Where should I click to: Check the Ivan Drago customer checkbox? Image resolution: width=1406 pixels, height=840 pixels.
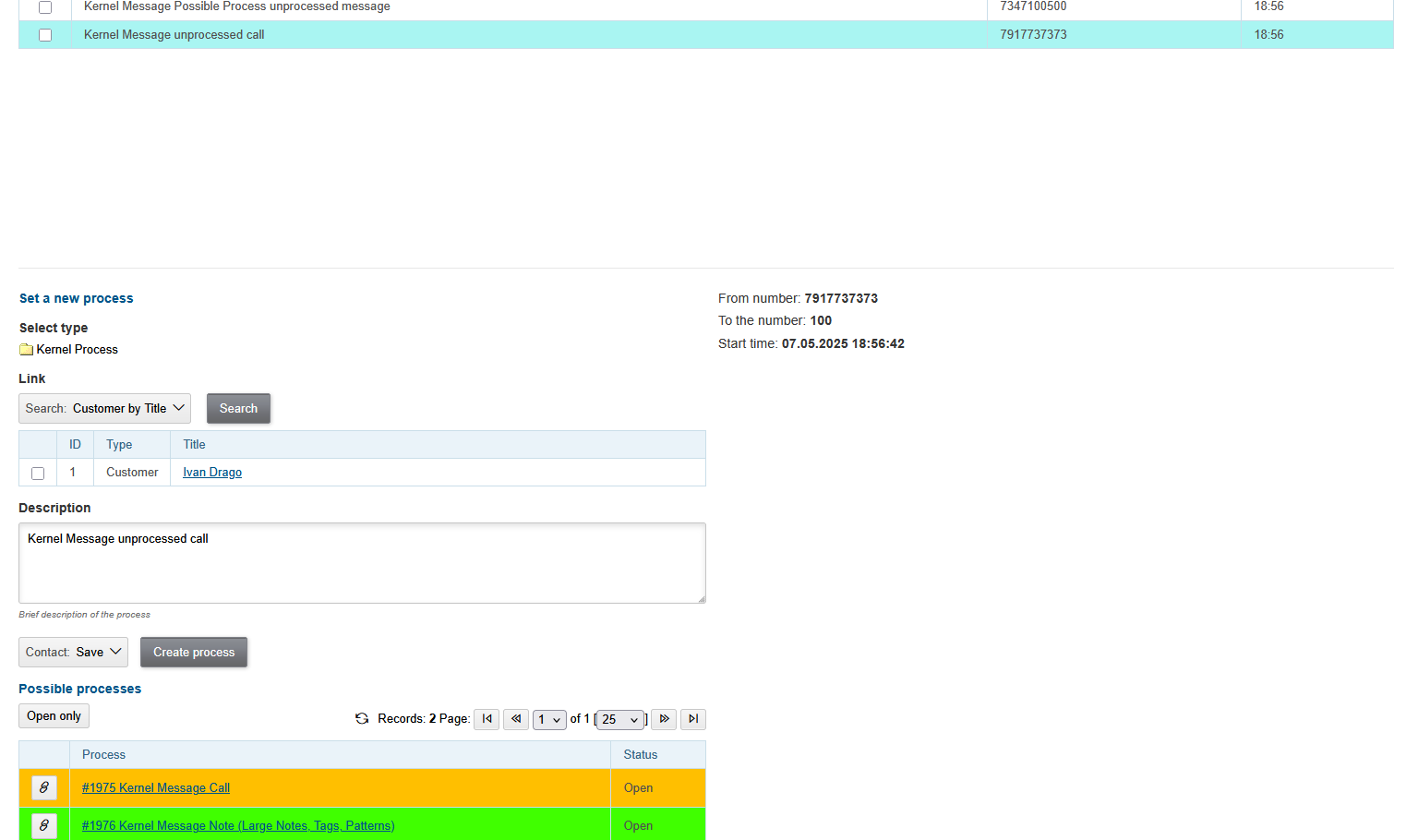38,474
